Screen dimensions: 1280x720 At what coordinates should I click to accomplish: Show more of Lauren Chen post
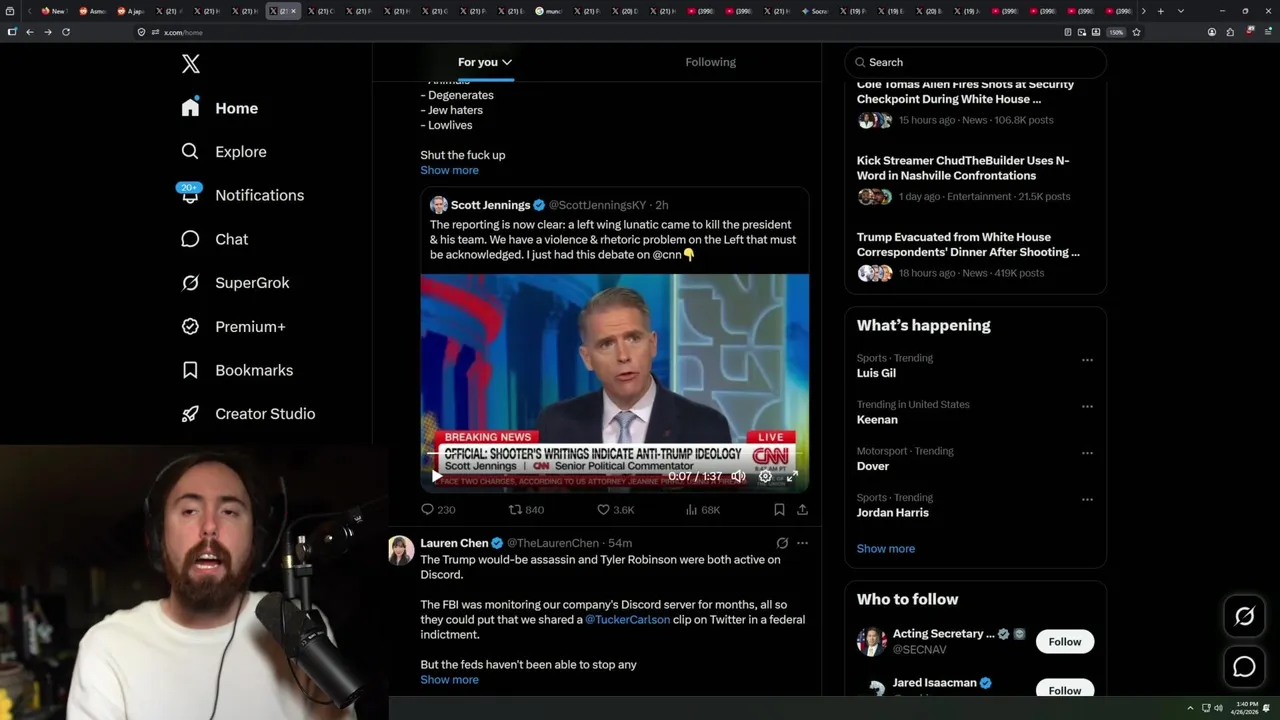[x=449, y=680]
